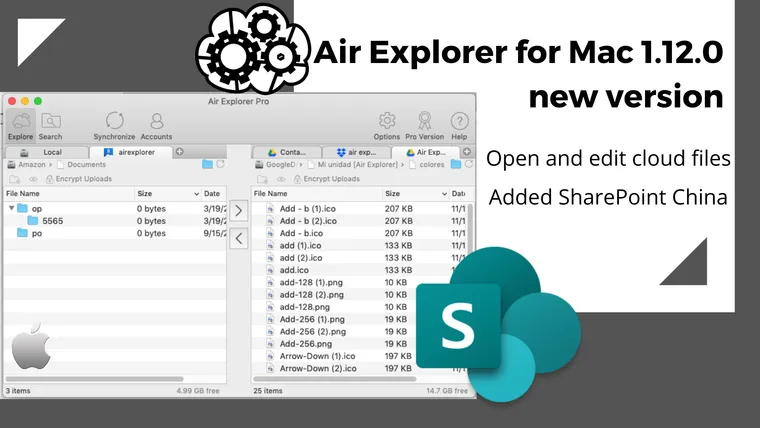Viewport: 760px width, 428px height.
Task: Open the Synchronize tool
Action: click(114, 126)
